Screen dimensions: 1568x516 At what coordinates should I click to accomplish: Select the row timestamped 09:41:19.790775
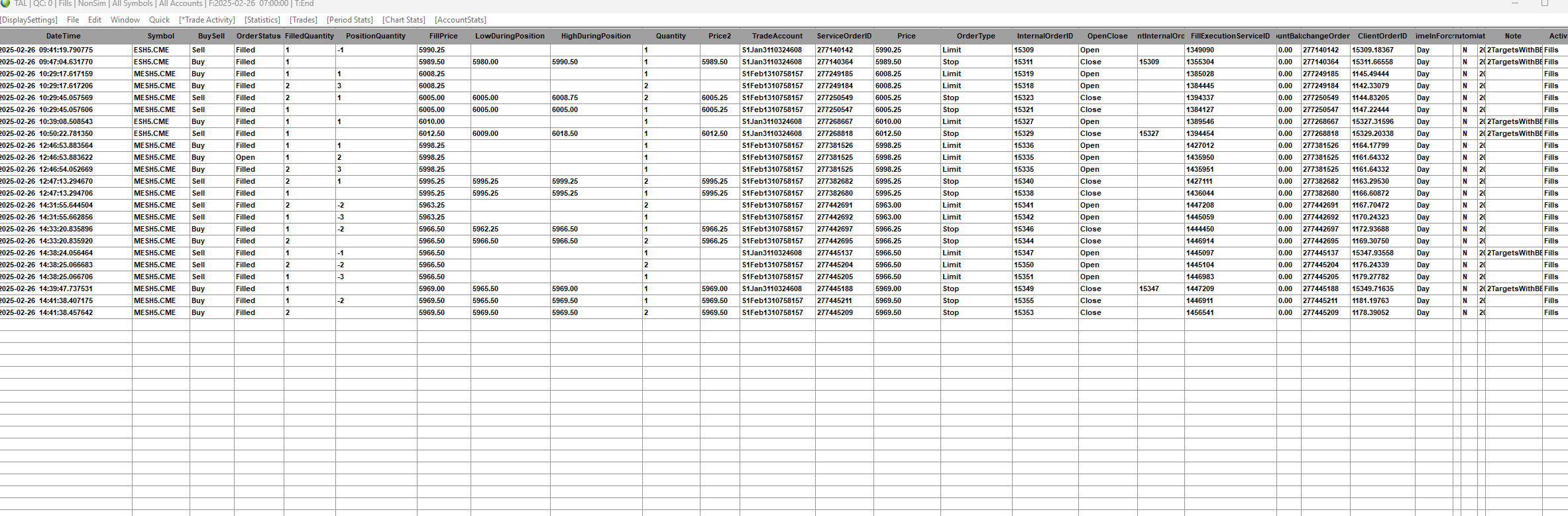click(784, 50)
